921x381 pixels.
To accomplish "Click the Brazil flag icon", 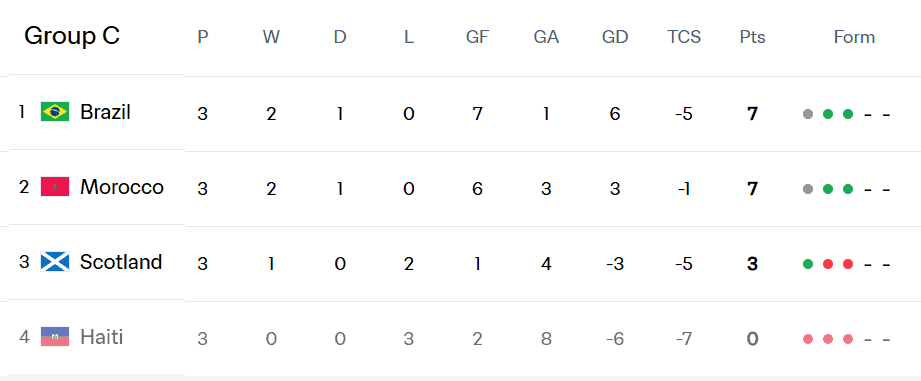I will 55,112.
